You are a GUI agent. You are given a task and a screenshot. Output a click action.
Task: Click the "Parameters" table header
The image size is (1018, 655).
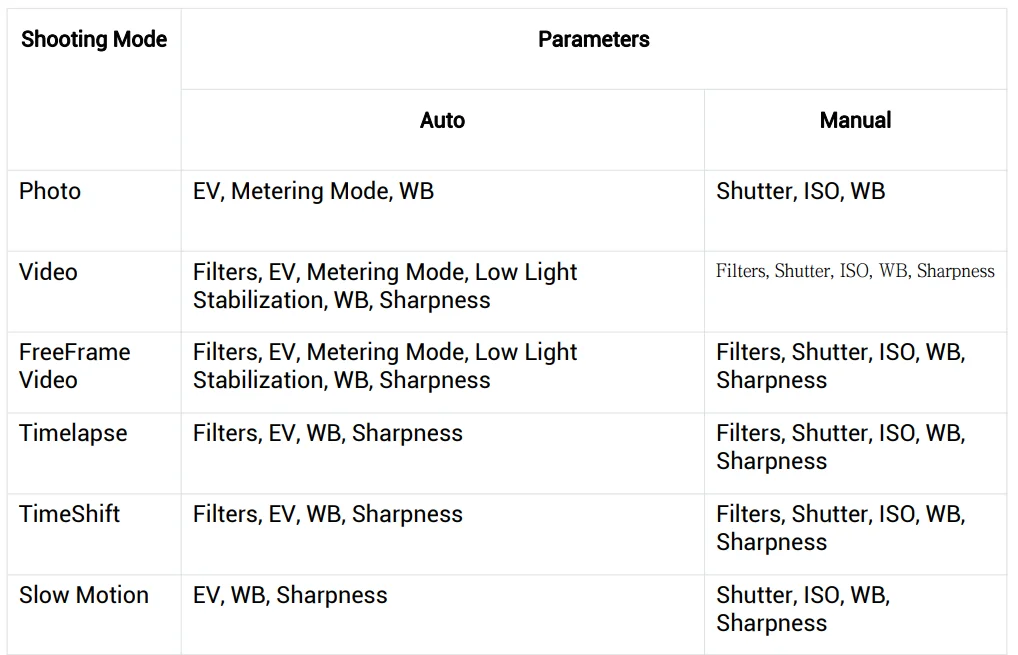(593, 40)
